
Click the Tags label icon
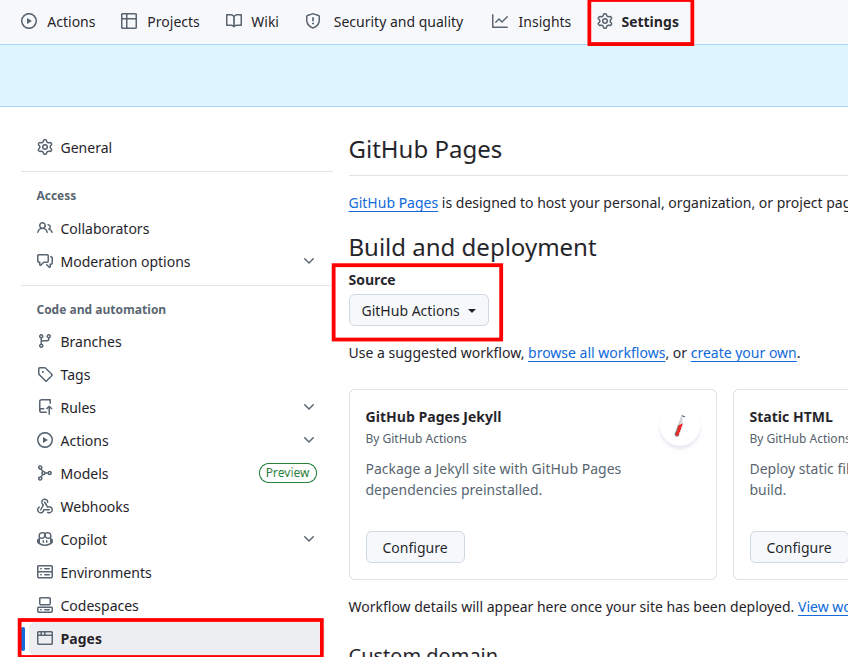(45, 375)
